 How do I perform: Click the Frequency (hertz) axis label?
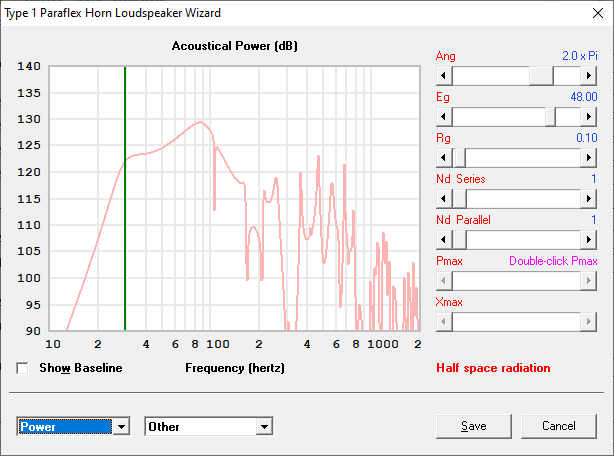point(235,368)
